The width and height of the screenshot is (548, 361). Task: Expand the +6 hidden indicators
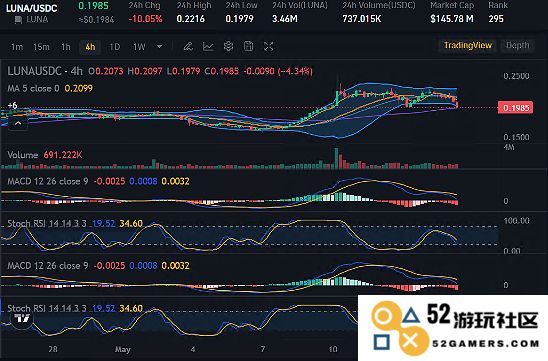(12, 105)
